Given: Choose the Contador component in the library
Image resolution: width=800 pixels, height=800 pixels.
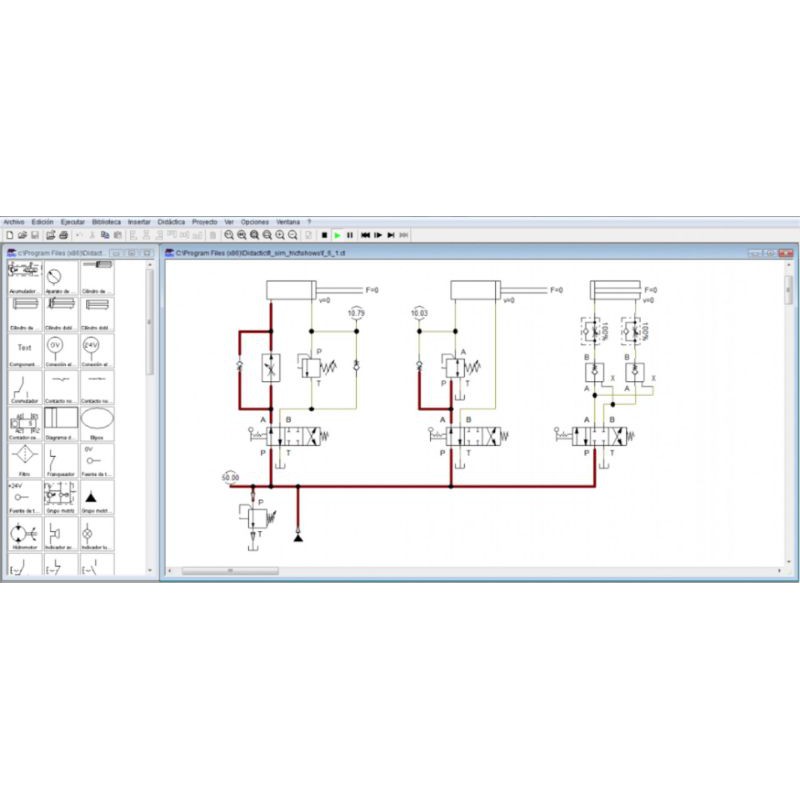Looking at the screenshot, I should pos(24,424).
